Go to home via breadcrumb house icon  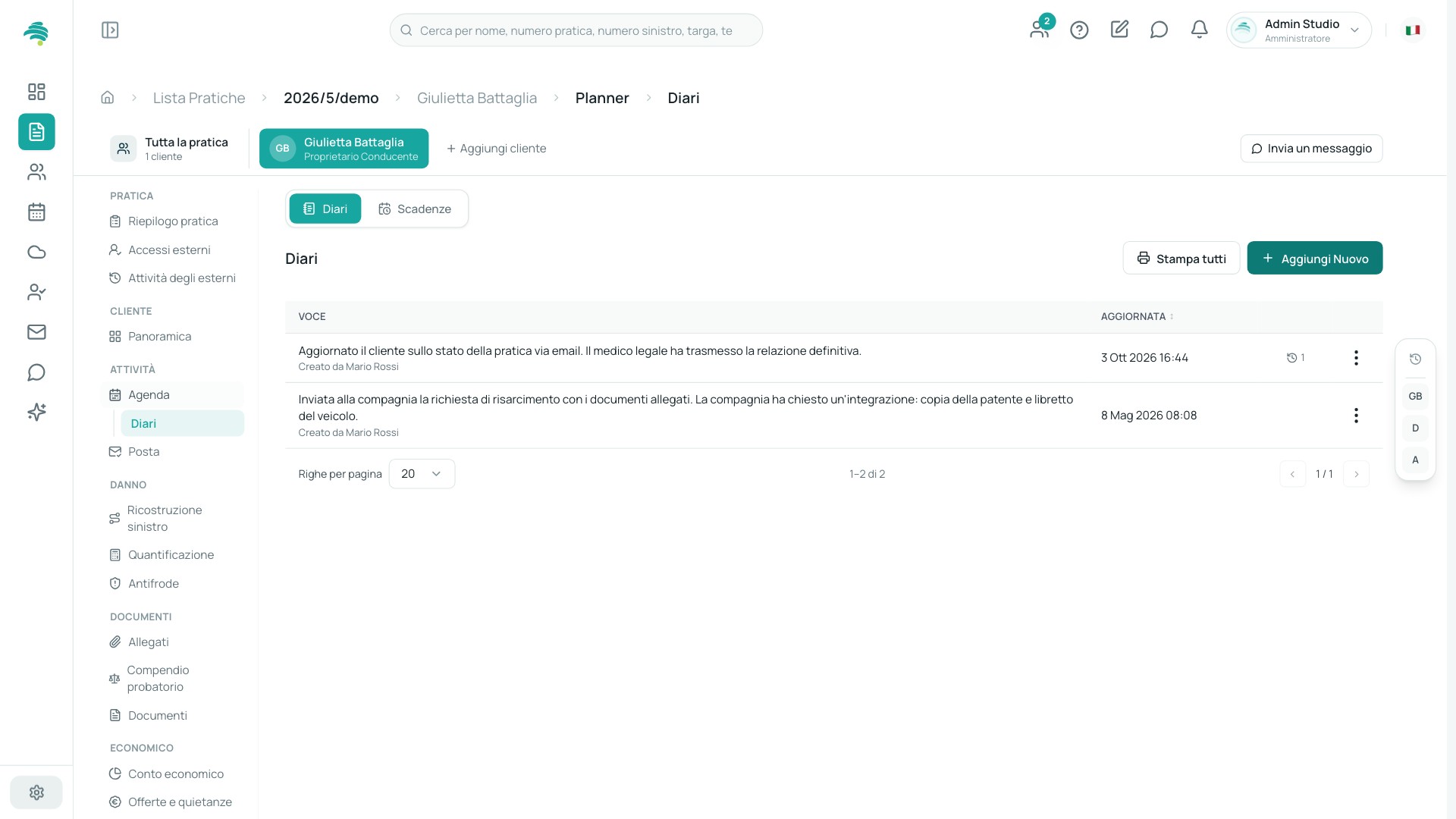click(x=108, y=98)
